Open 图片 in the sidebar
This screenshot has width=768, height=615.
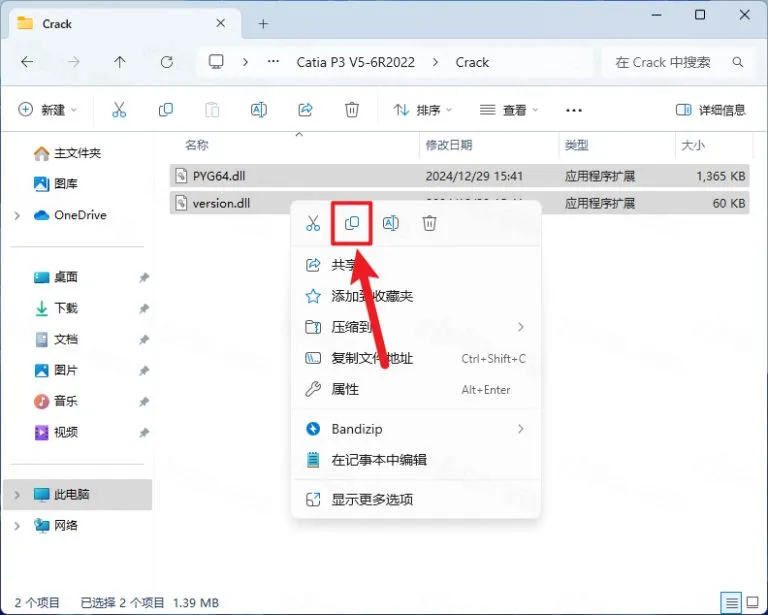55,370
